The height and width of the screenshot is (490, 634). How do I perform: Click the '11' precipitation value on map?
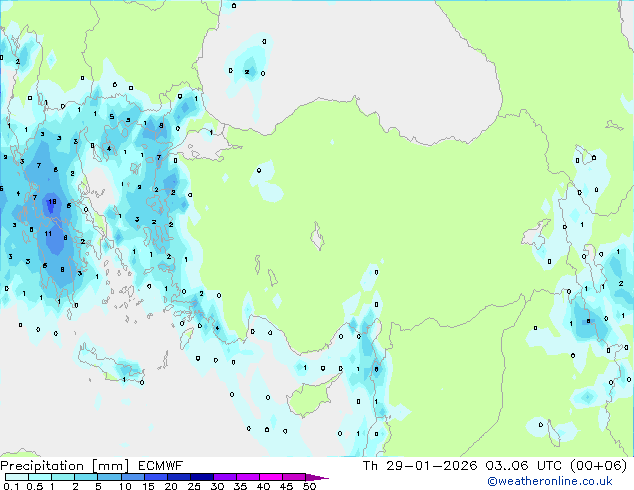[x=48, y=233]
